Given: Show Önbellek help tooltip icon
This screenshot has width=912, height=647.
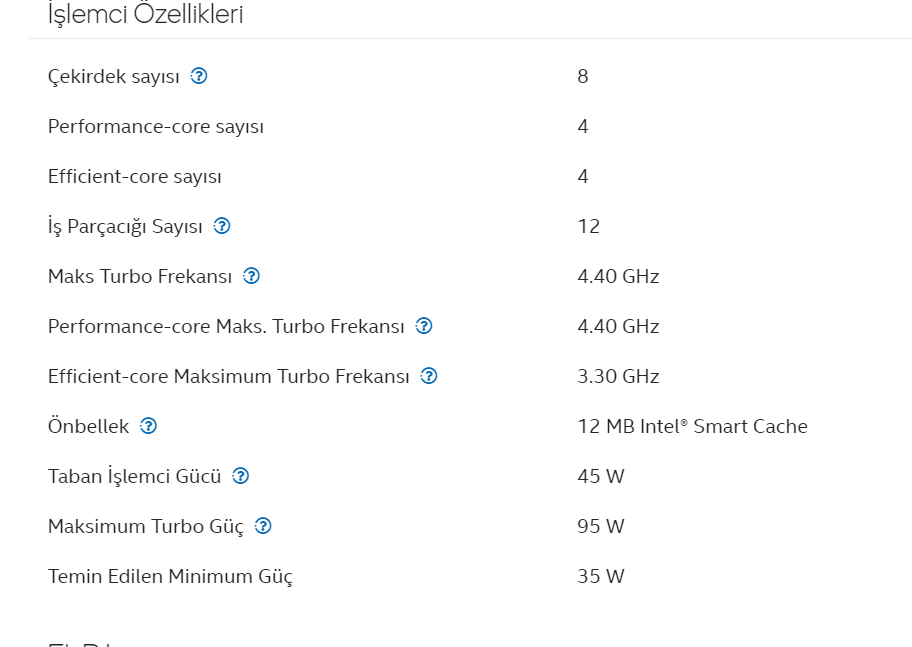Looking at the screenshot, I should click(148, 426).
